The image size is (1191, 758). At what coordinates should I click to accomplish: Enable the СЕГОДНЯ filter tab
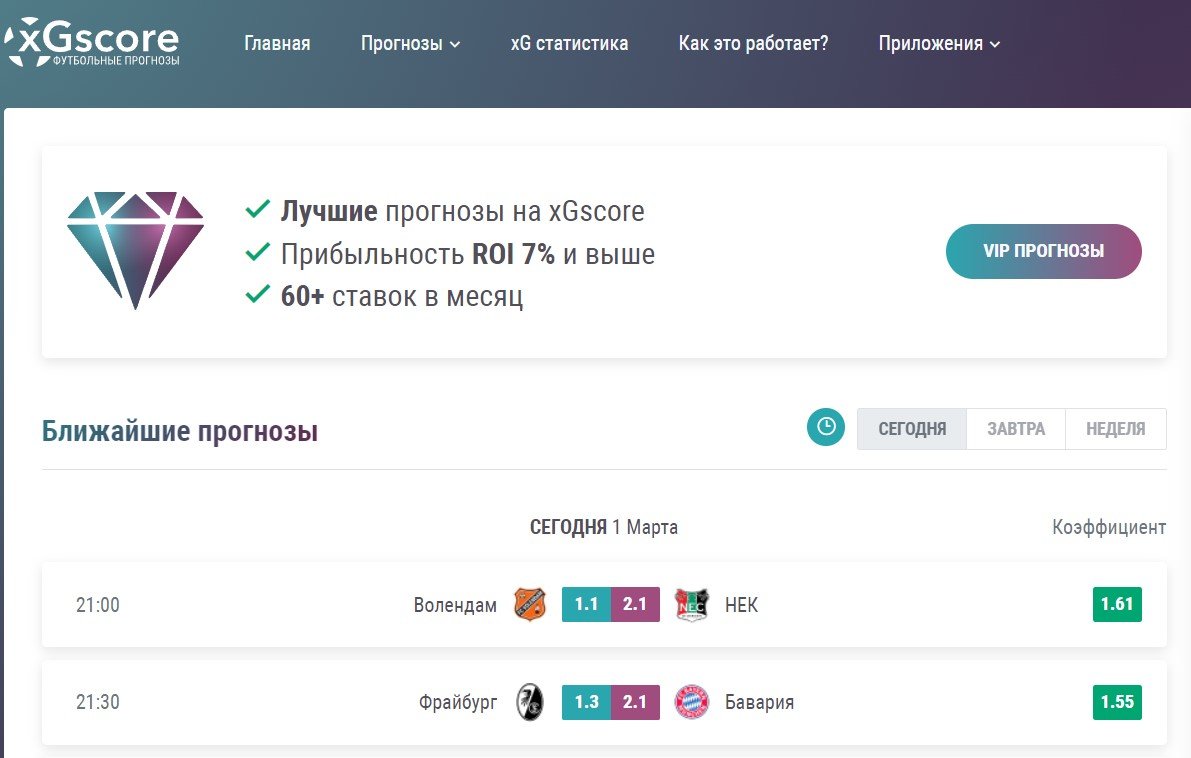pos(911,428)
